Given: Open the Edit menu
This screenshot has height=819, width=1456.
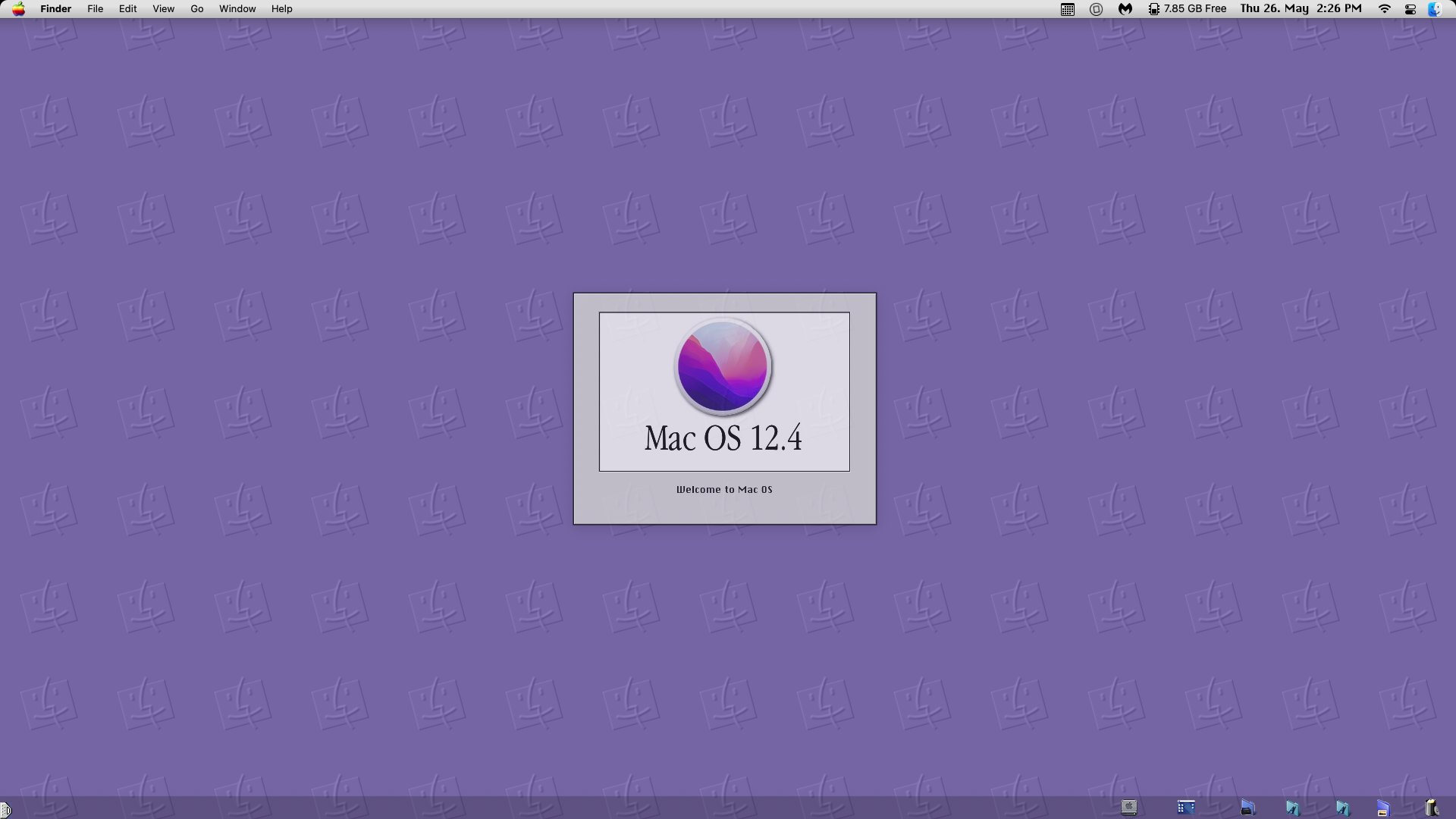Looking at the screenshot, I should pos(127,9).
